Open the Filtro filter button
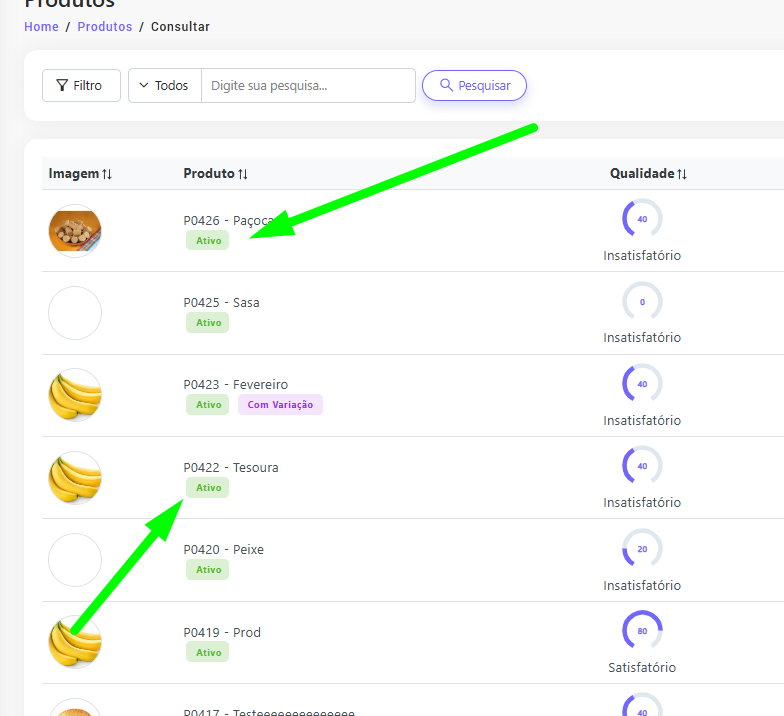 pyautogui.click(x=81, y=86)
